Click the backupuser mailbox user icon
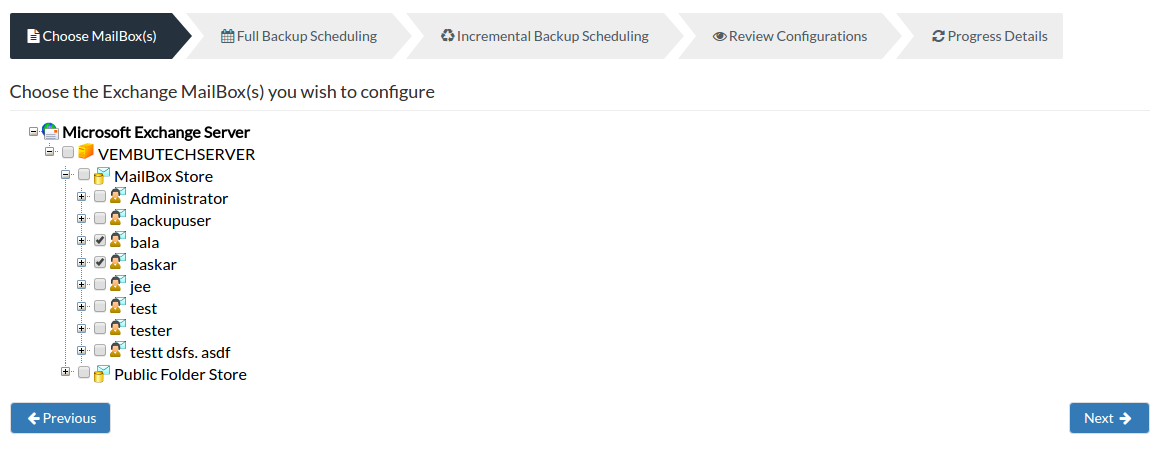 pos(118,218)
